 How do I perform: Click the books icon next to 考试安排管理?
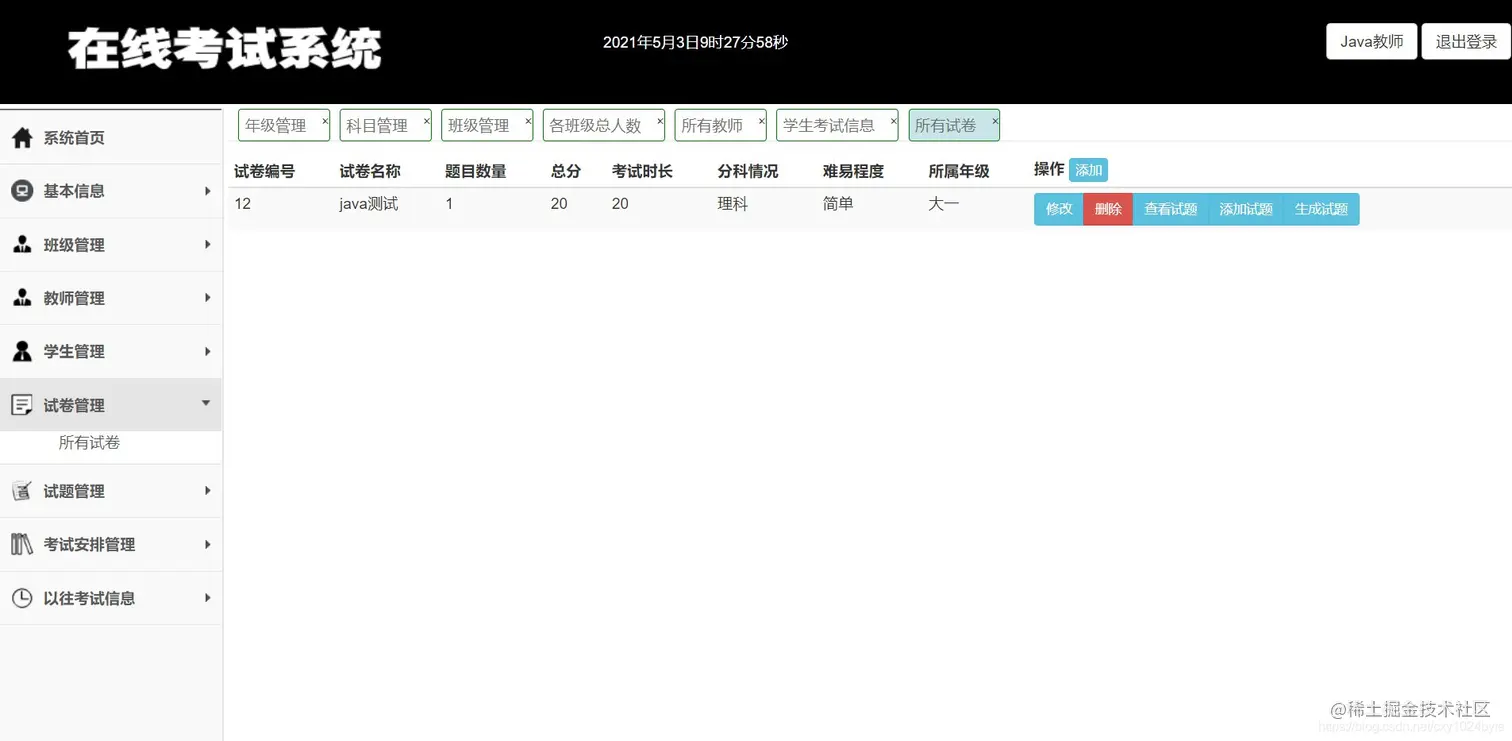[x=22, y=545]
